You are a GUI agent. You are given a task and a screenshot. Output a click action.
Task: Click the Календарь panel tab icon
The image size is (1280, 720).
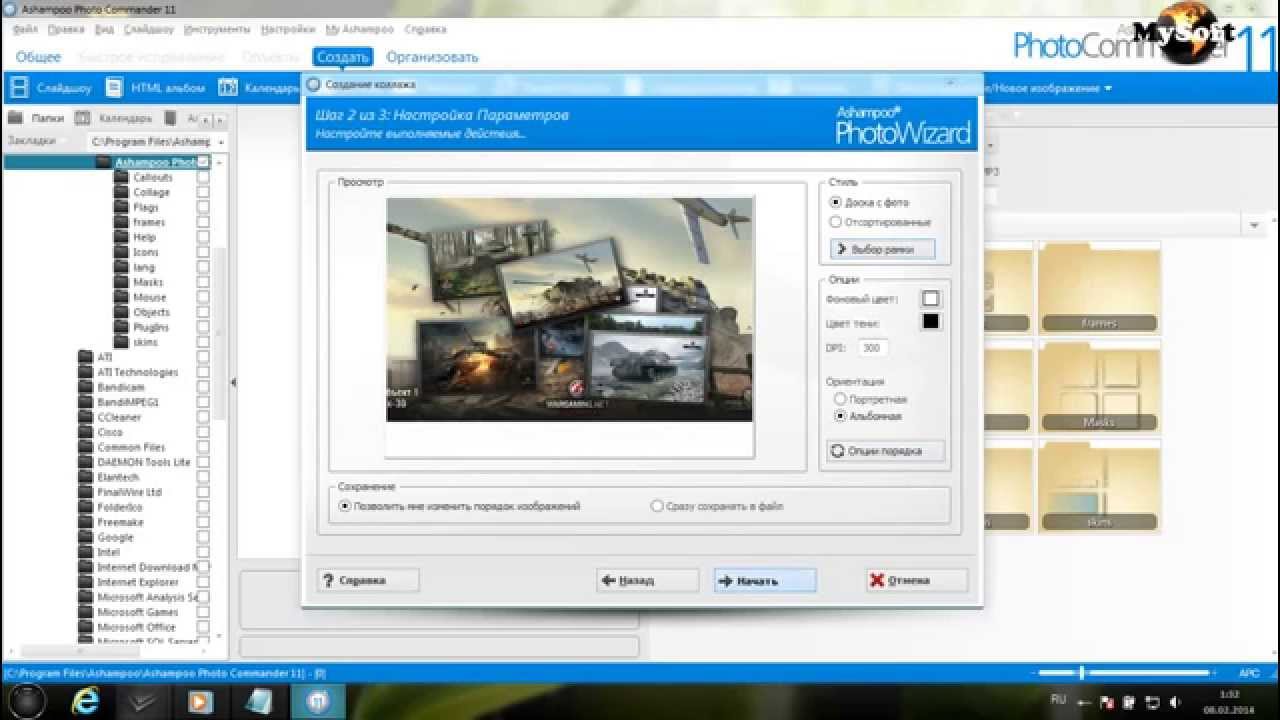(83, 117)
